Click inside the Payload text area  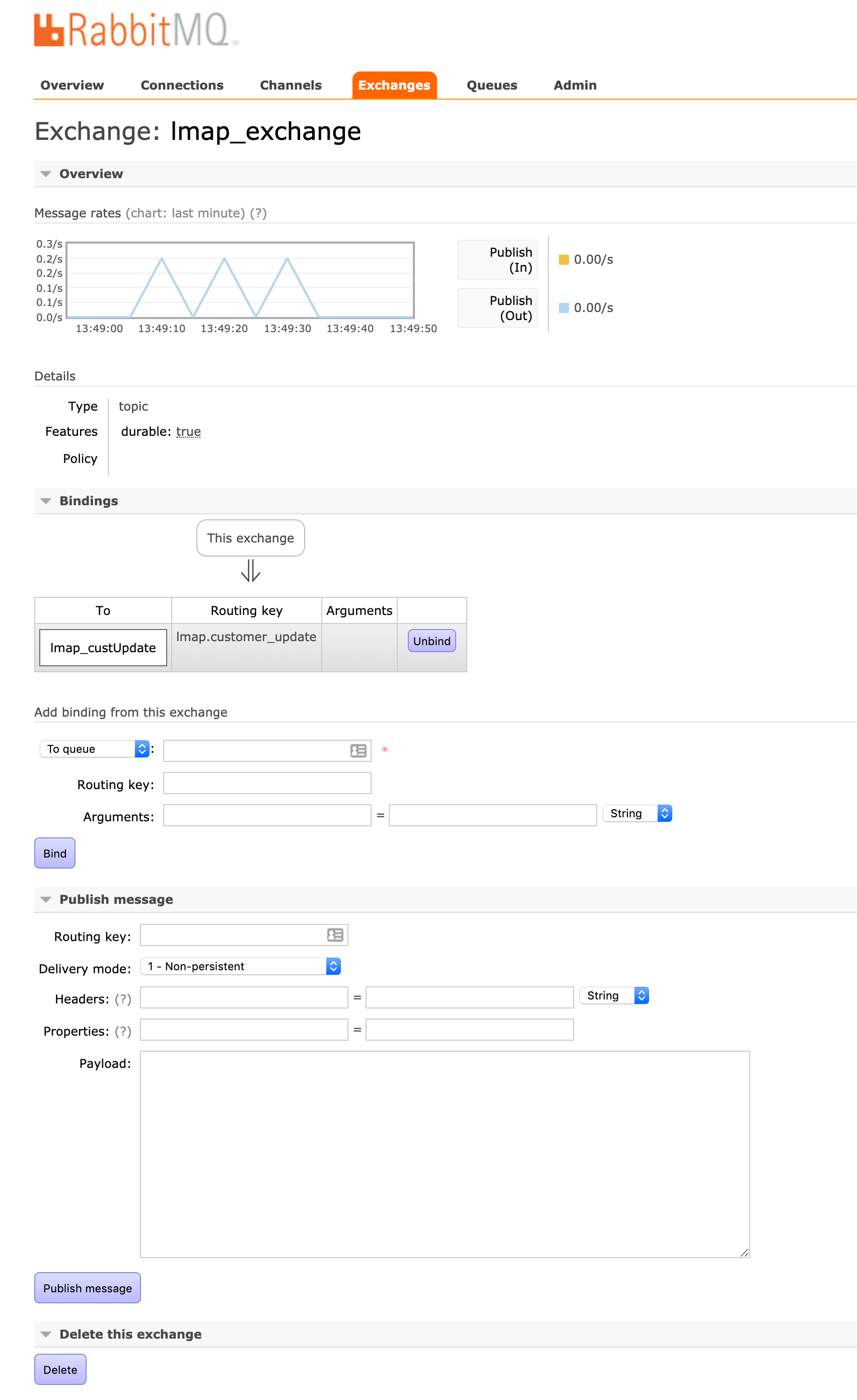[x=444, y=1153]
